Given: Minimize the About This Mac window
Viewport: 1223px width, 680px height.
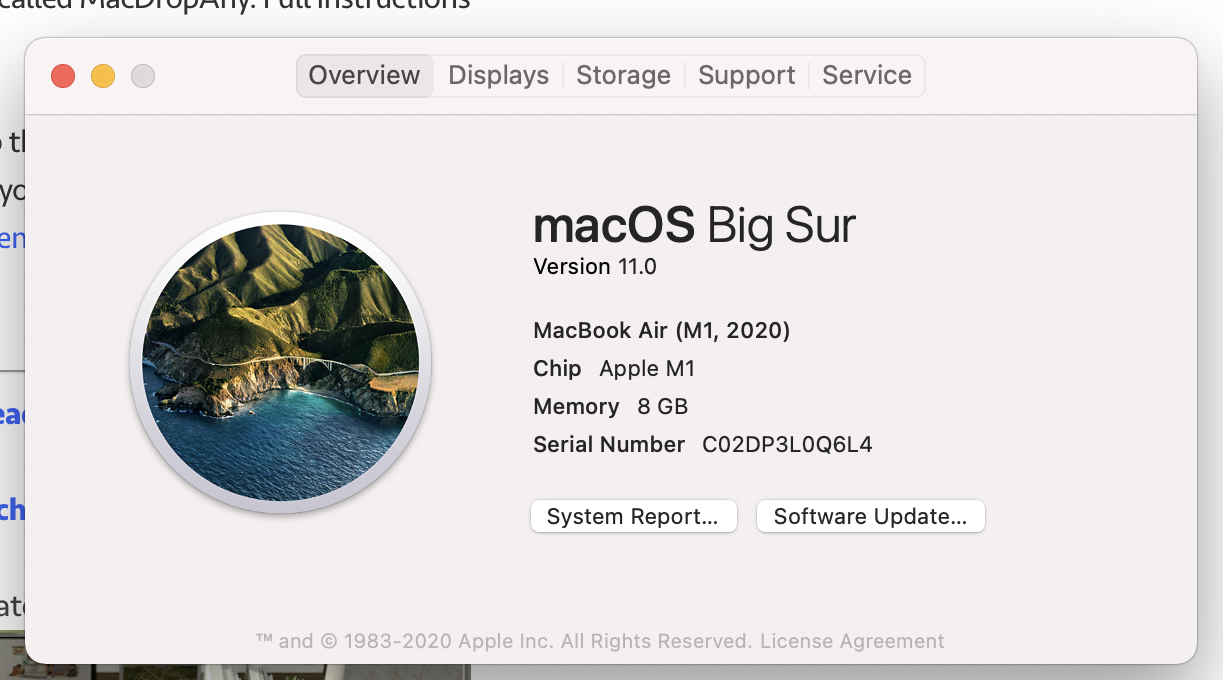Looking at the screenshot, I should click(x=103, y=76).
